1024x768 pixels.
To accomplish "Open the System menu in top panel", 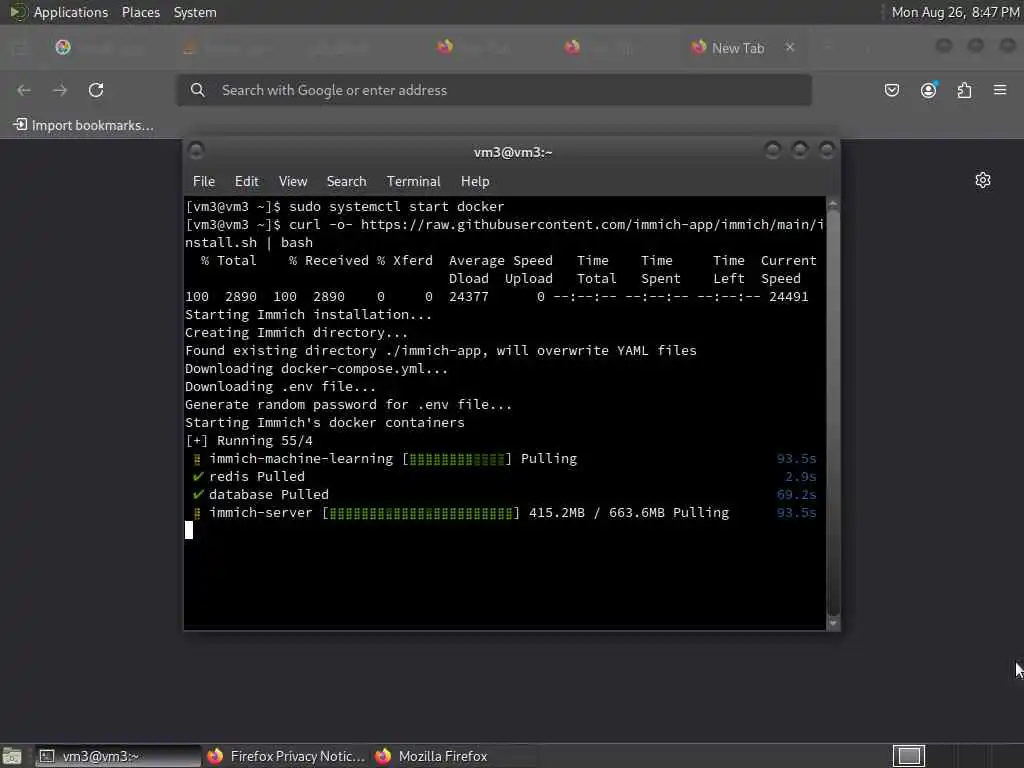I will point(195,12).
